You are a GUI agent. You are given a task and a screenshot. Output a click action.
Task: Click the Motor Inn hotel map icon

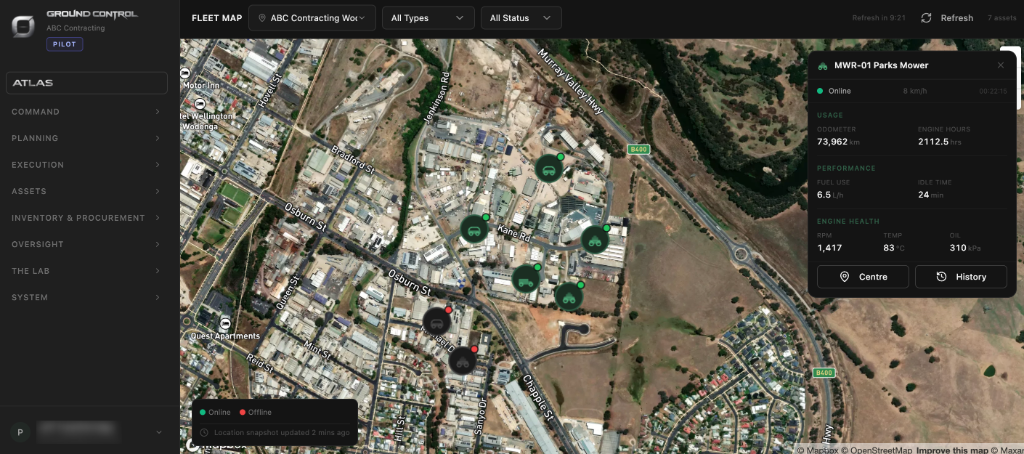[185, 73]
